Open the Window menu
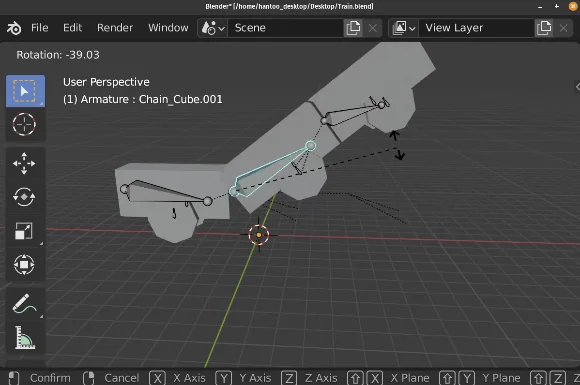Image resolution: width=580 pixels, height=385 pixels. click(168, 28)
